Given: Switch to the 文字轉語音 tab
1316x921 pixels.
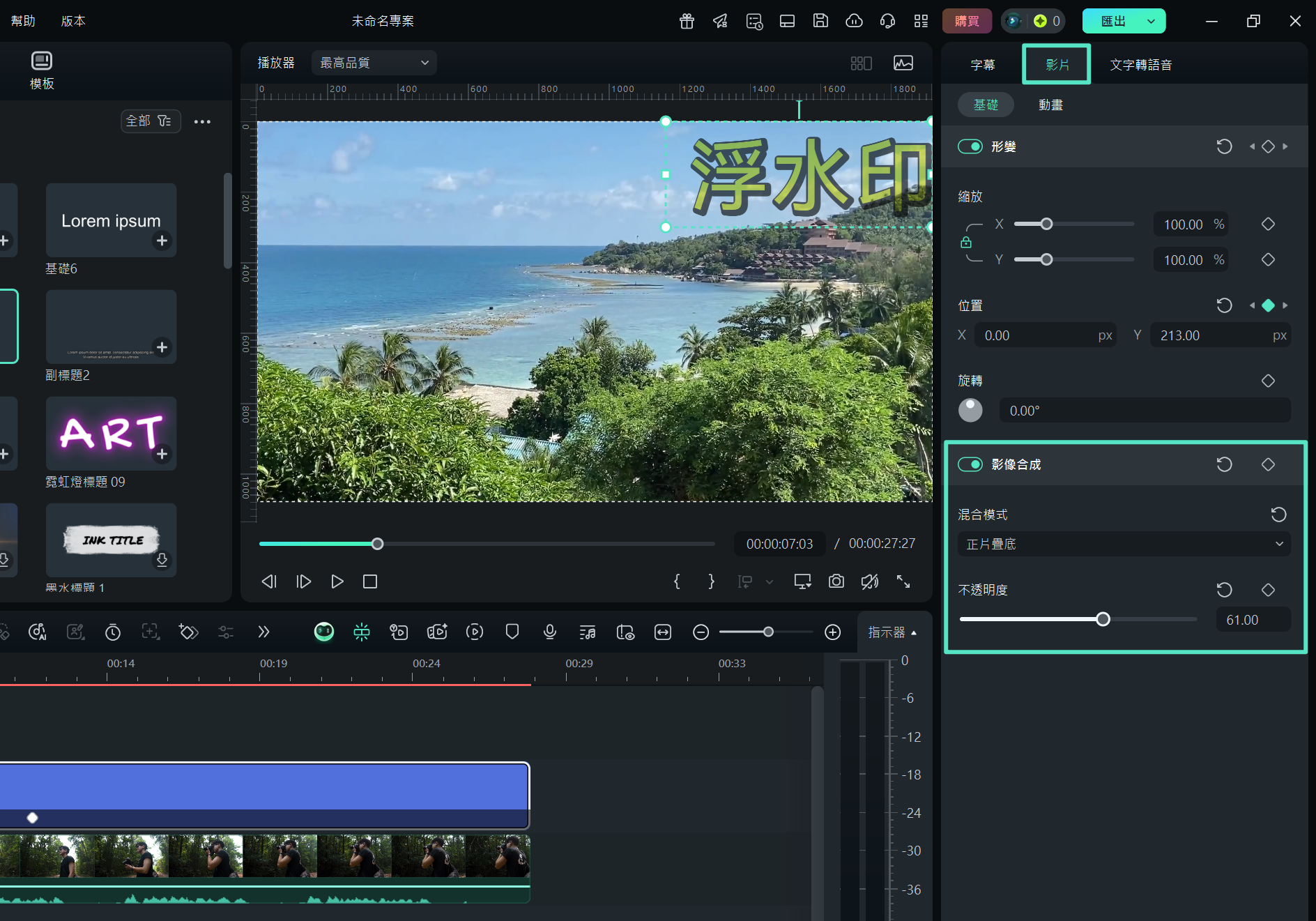Looking at the screenshot, I should tap(1140, 64).
